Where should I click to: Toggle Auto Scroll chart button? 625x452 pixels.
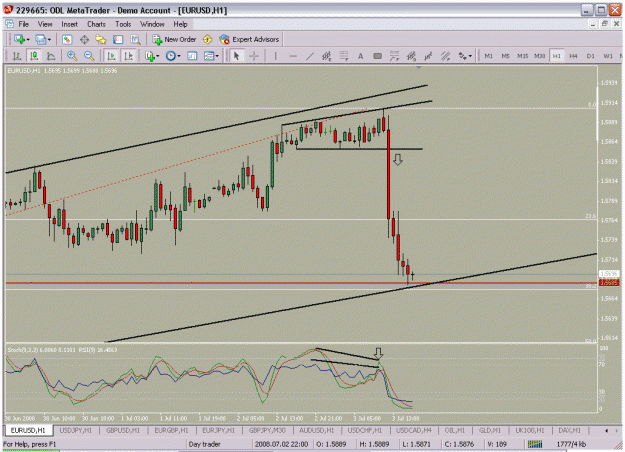(111, 56)
